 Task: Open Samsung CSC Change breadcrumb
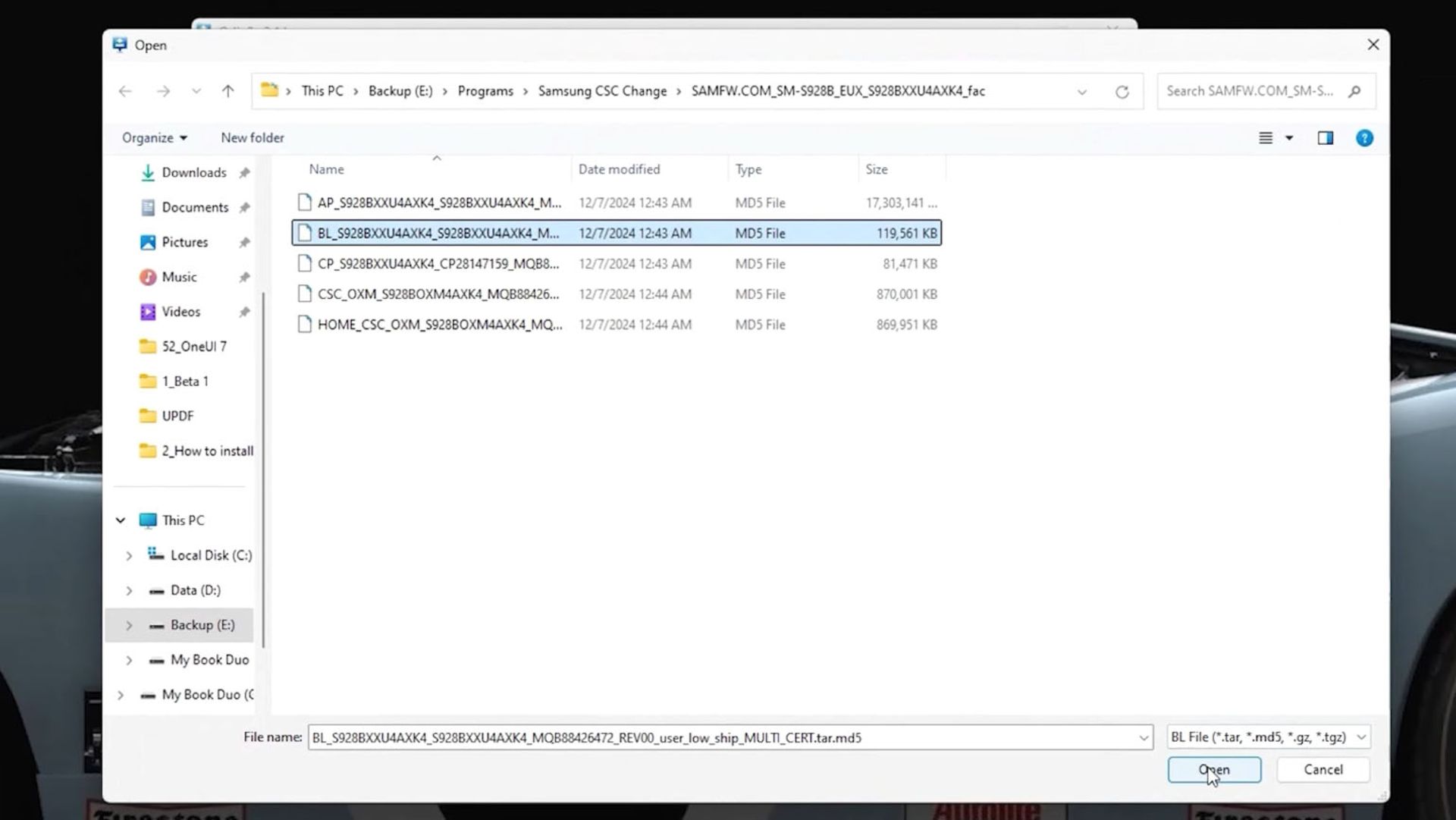603,91
